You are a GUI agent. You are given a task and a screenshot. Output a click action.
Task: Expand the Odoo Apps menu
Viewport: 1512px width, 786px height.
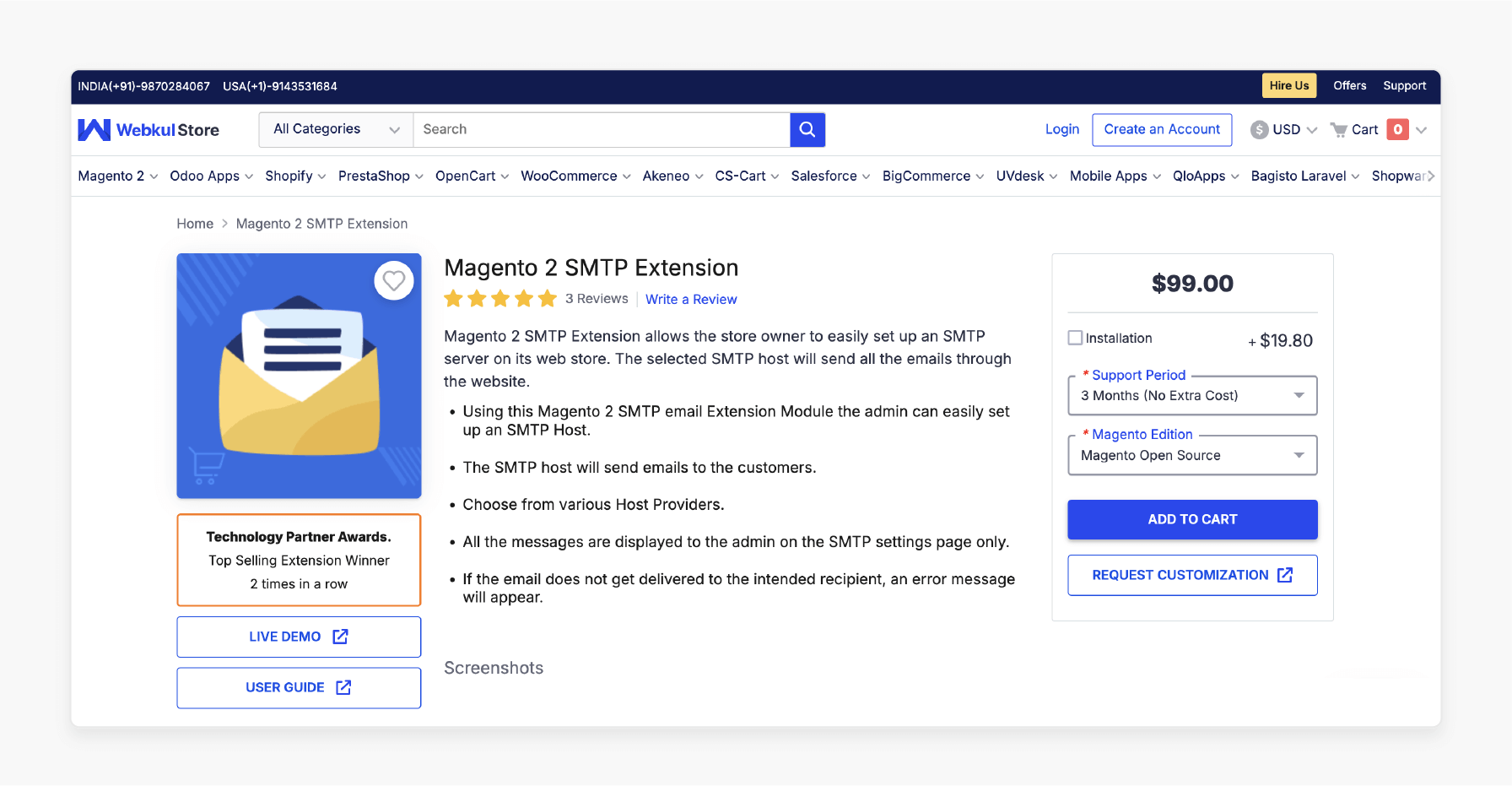(x=211, y=176)
